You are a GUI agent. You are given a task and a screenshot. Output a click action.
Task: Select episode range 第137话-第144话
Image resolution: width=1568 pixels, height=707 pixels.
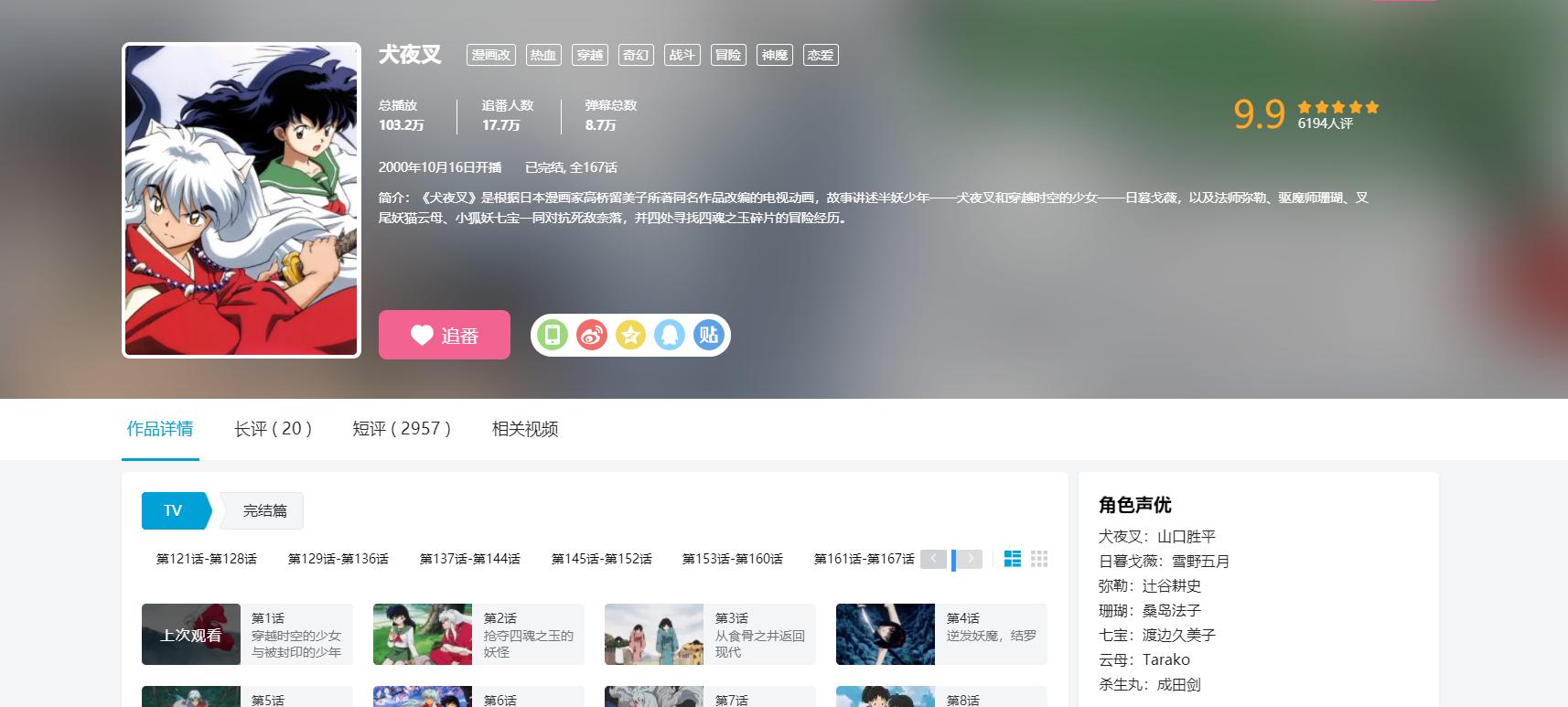click(x=470, y=559)
